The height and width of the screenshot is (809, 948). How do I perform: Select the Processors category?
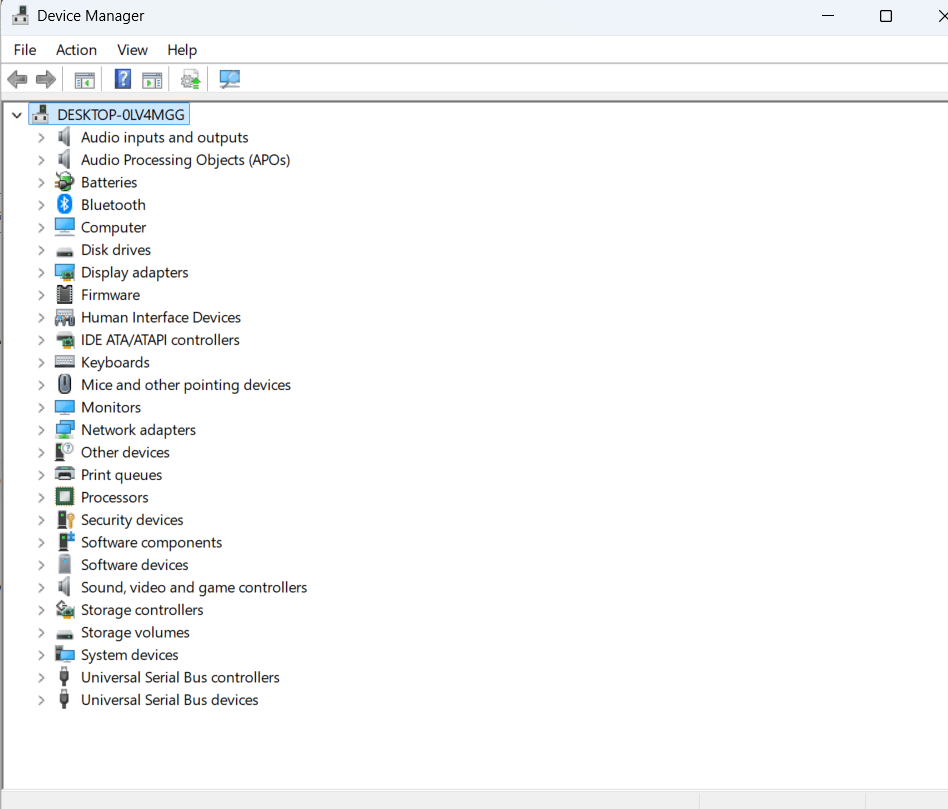tap(114, 497)
